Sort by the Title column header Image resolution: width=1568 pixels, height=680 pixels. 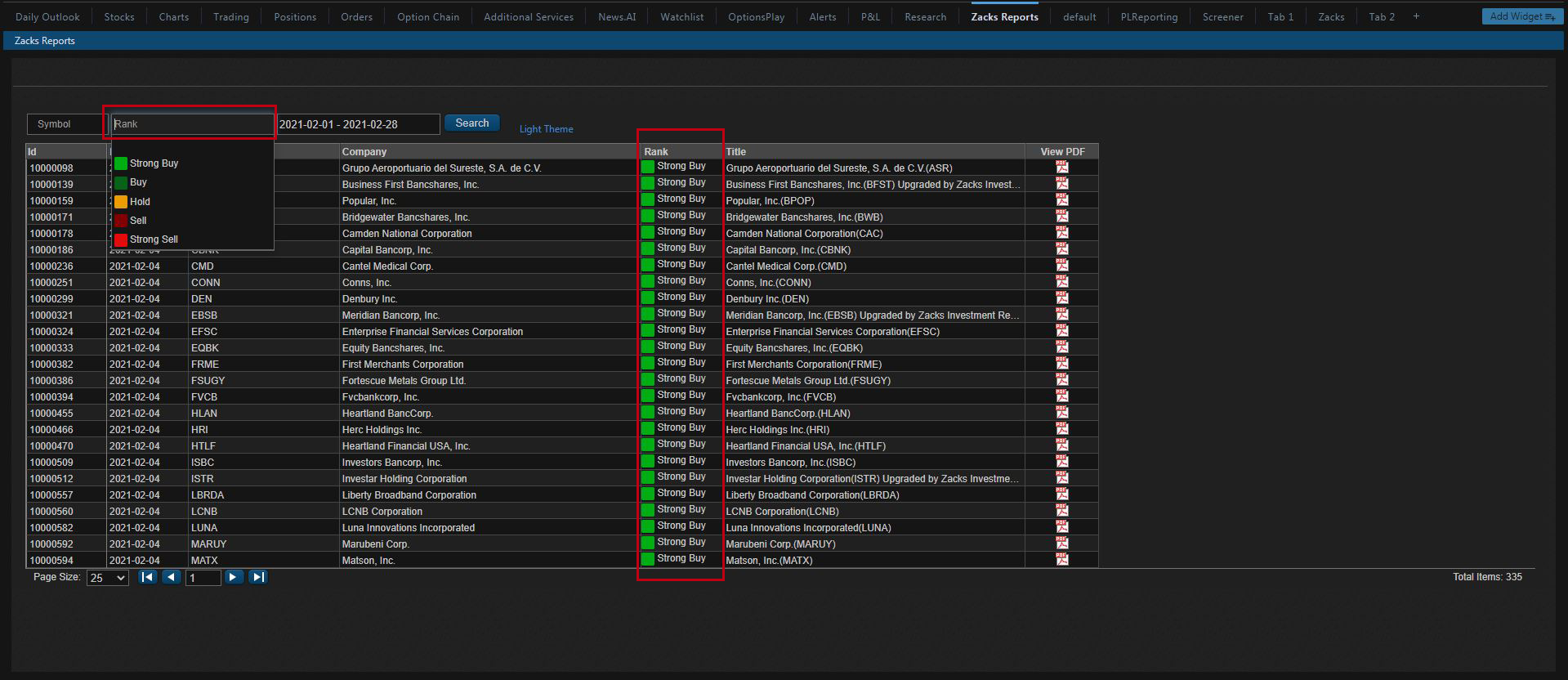pyautogui.click(x=874, y=151)
